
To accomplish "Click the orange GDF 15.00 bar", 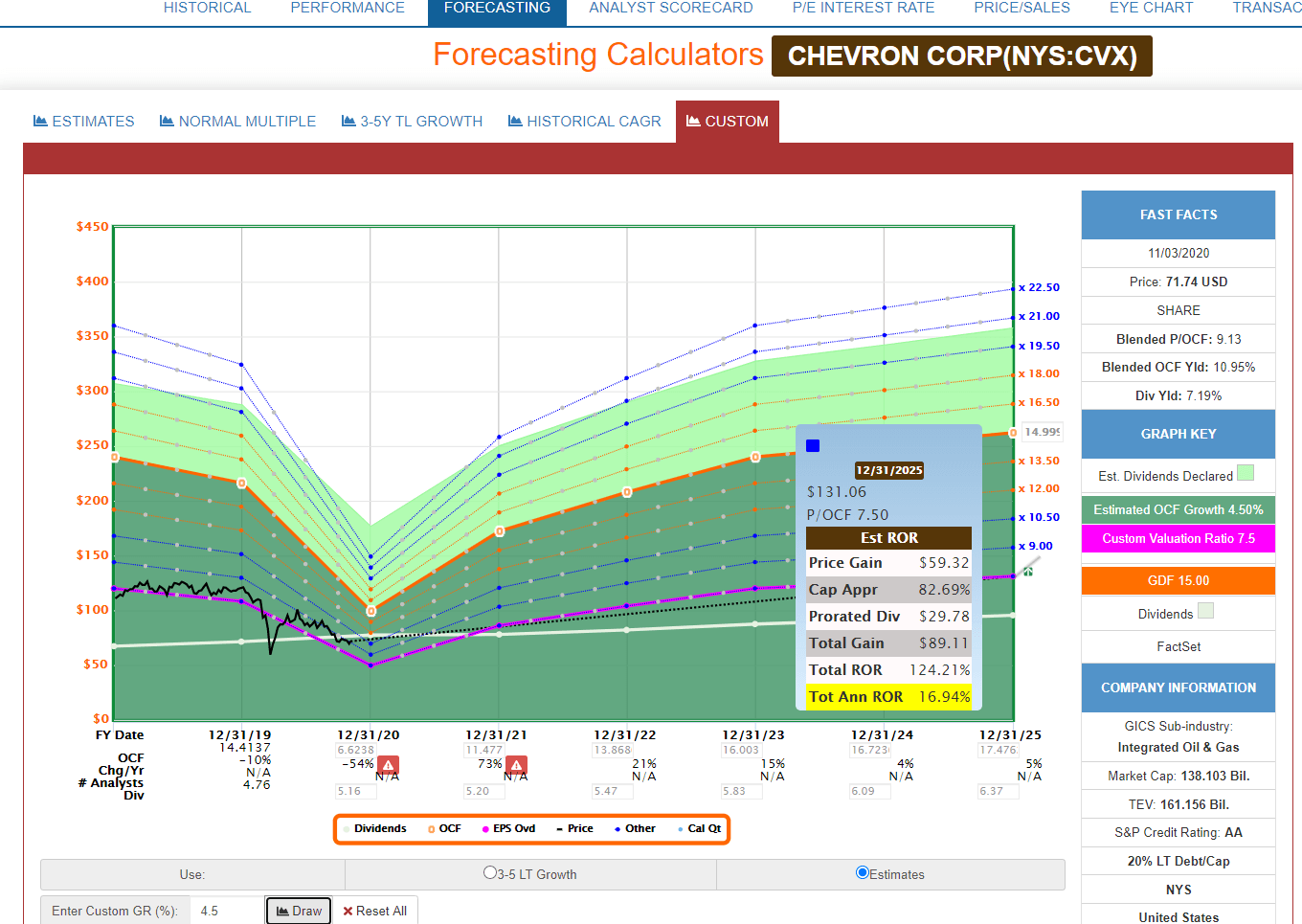I will [1179, 580].
